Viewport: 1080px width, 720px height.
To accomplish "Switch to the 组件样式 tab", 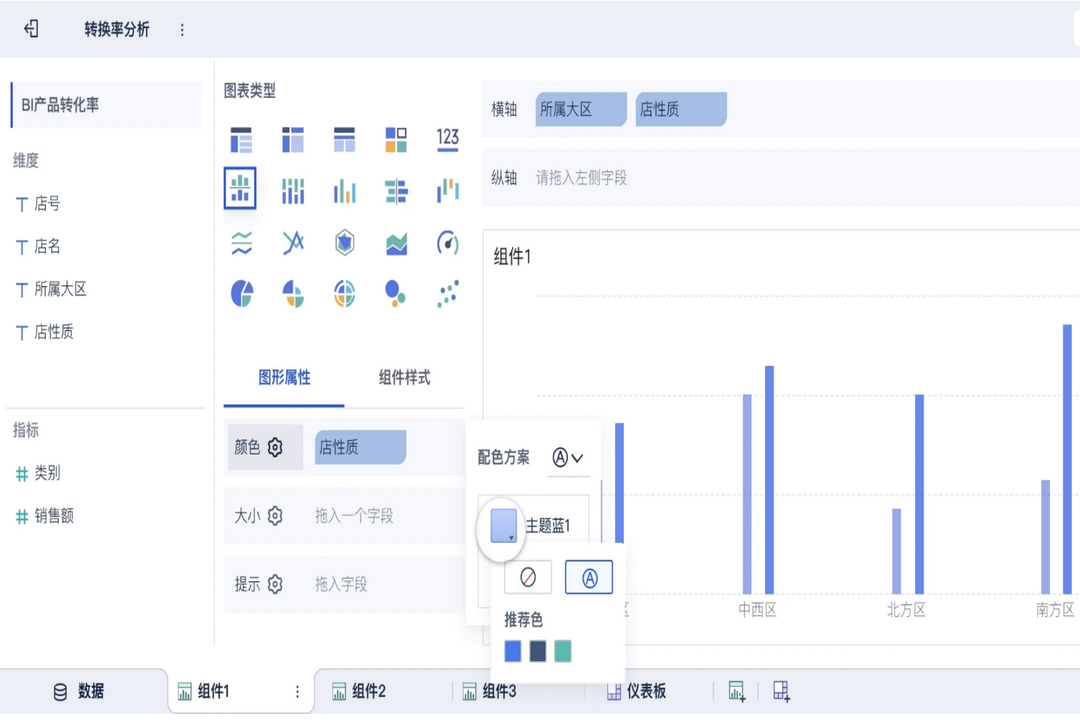I will 405,379.
